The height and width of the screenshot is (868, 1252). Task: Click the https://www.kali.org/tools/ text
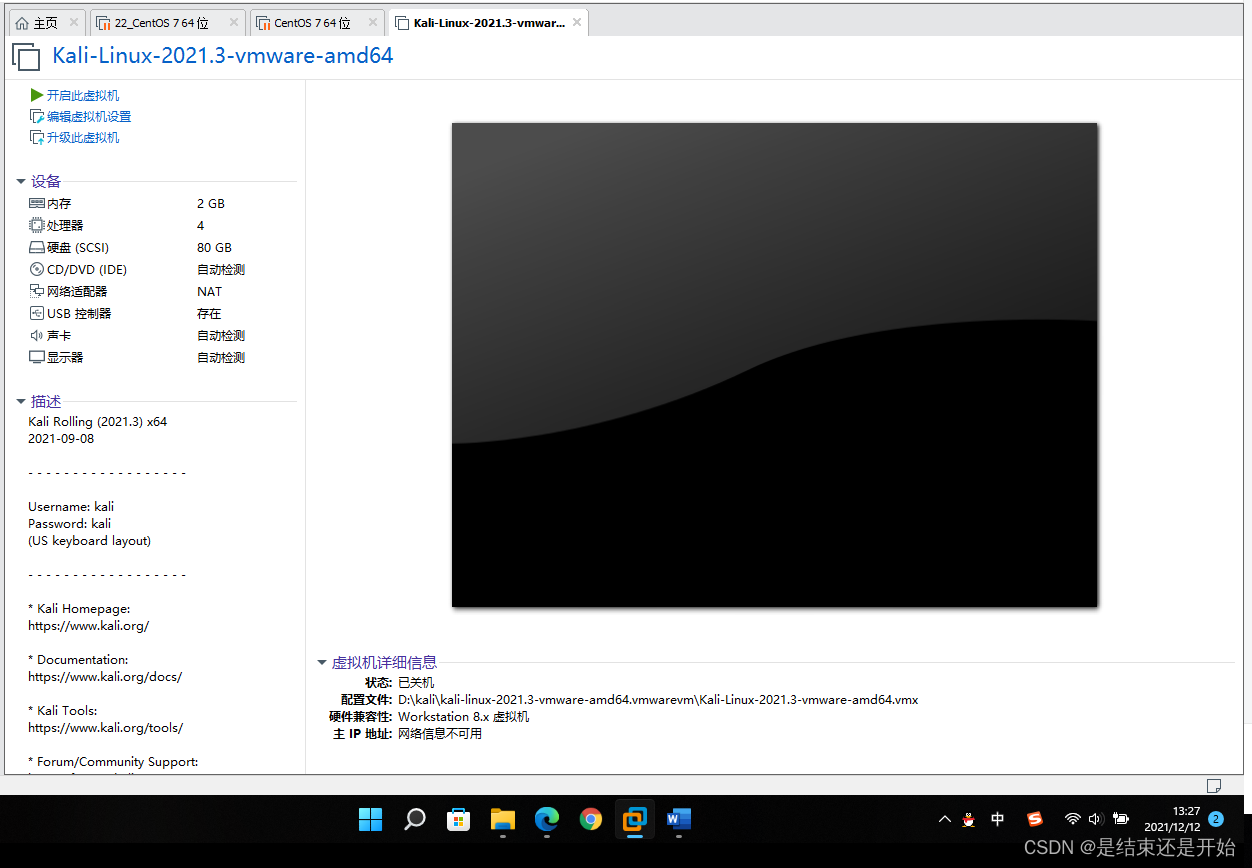coord(105,727)
